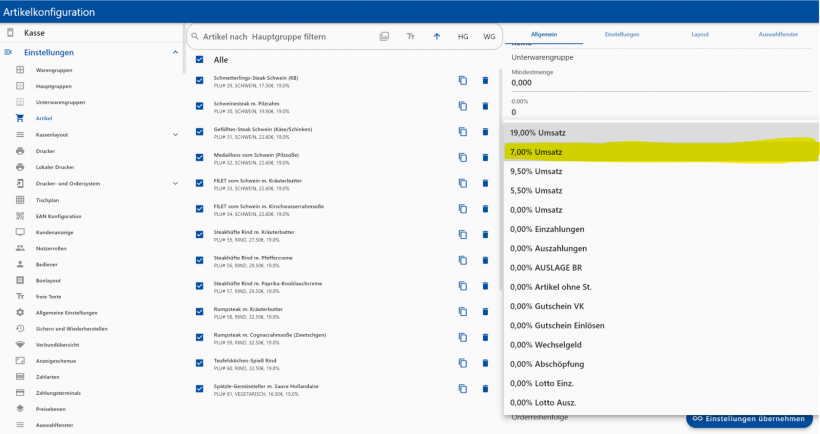Click the search magnifier icon in filter bar
Screen dimensions: 820x434
[x=195, y=37]
